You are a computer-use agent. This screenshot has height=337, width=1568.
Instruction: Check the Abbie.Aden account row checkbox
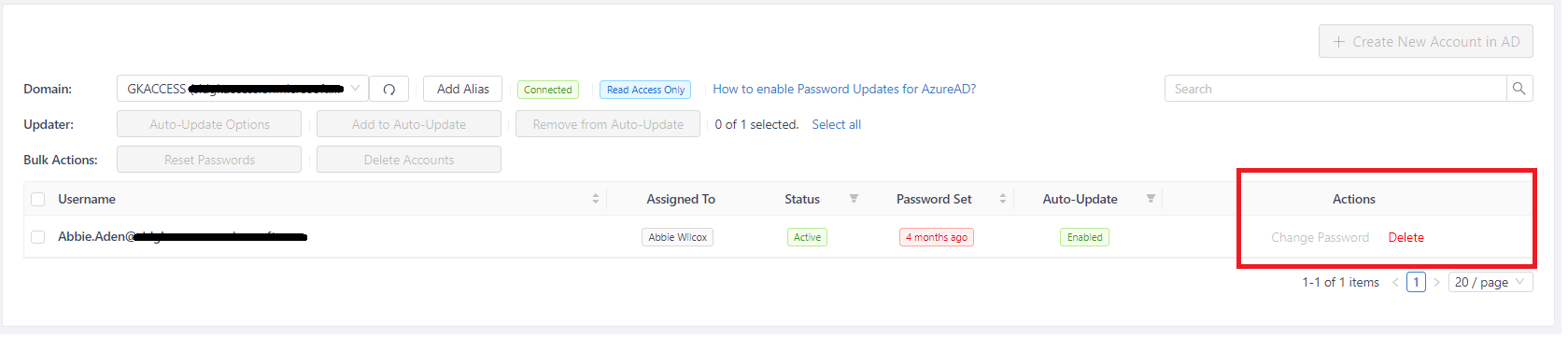(38, 237)
